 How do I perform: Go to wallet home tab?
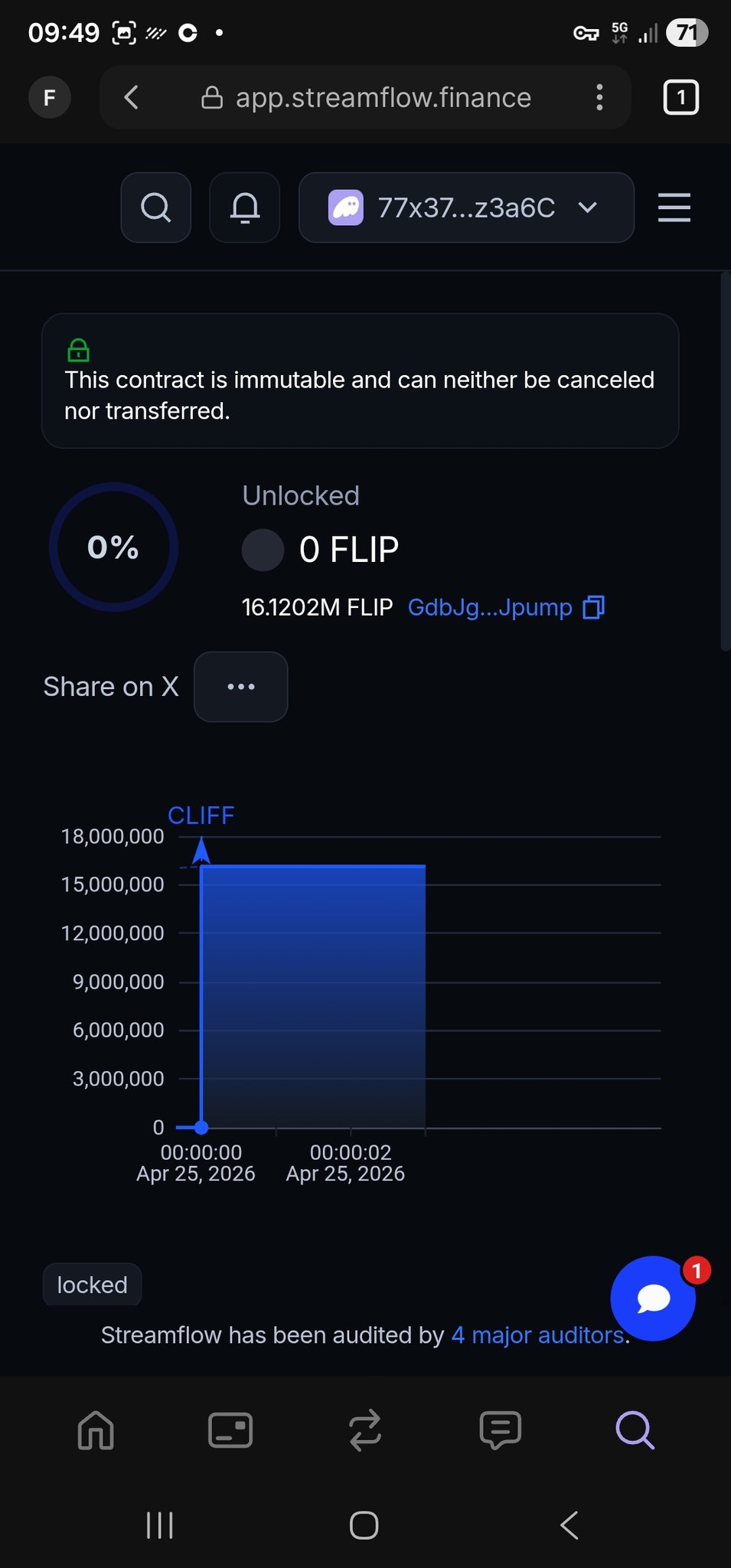96,1430
